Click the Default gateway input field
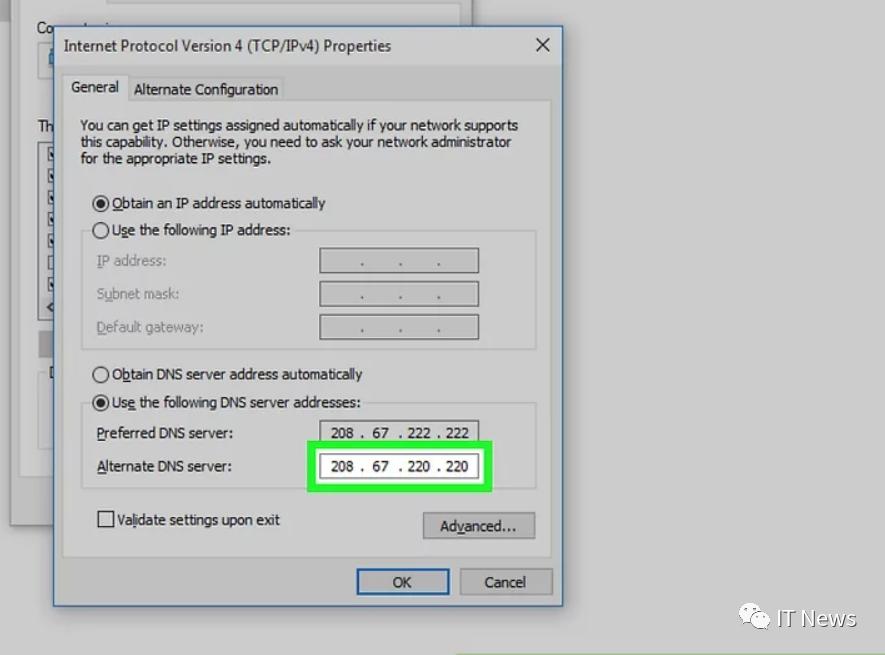 [399, 327]
